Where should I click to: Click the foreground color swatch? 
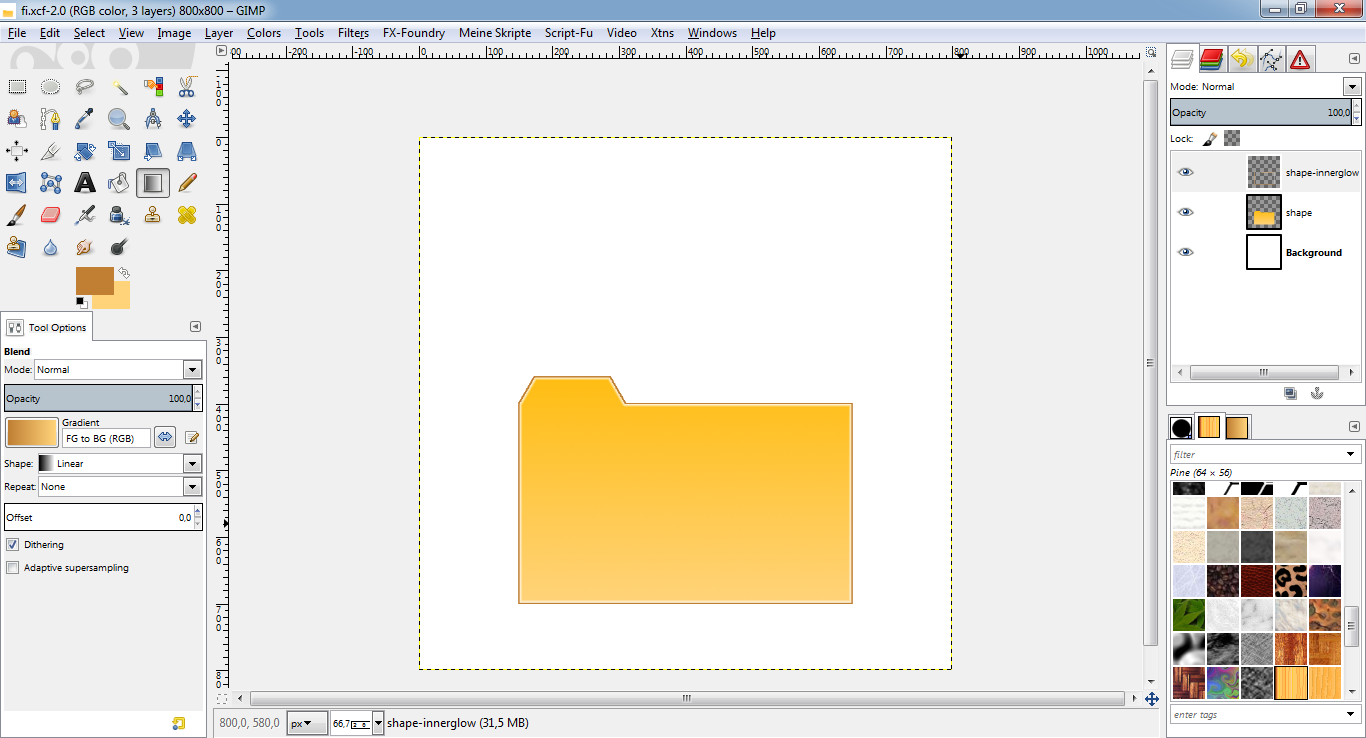(93, 280)
